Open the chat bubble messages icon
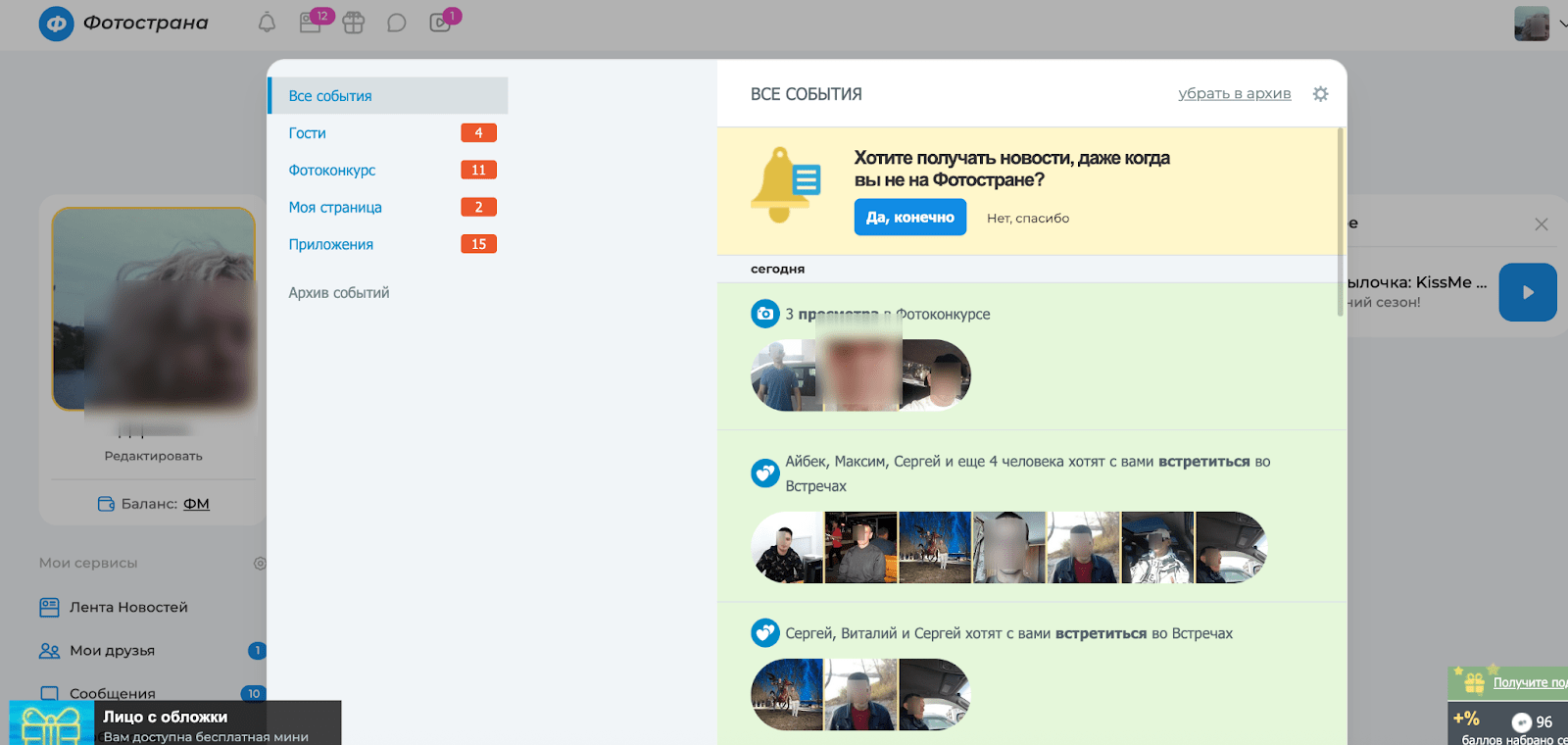1568x745 pixels. coord(396,23)
